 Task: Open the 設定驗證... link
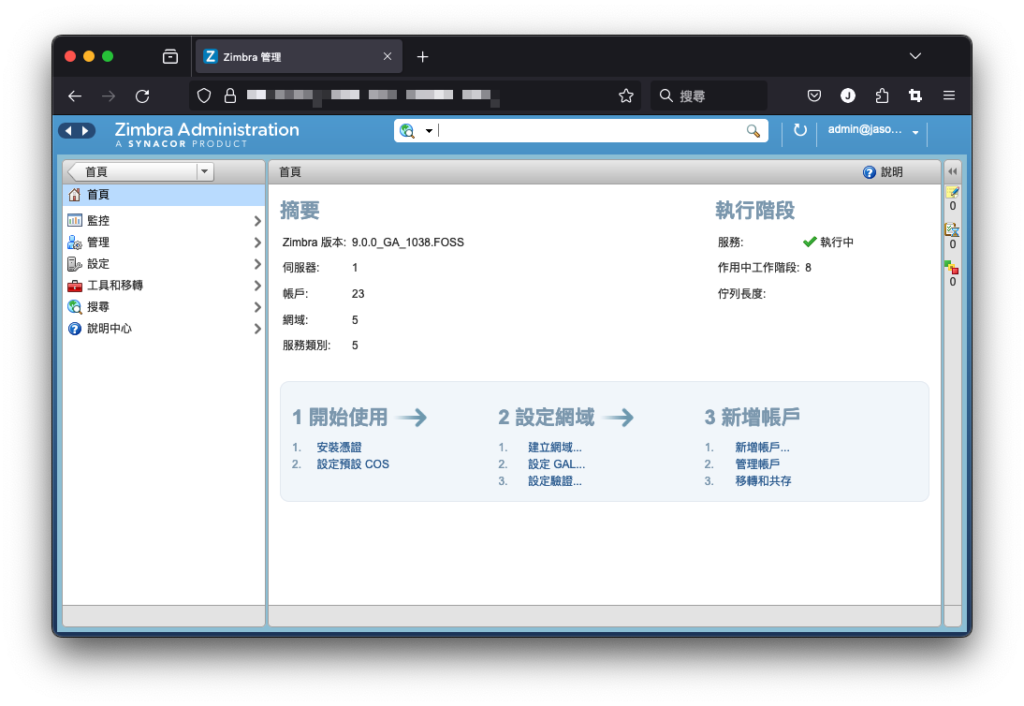[x=554, y=481]
